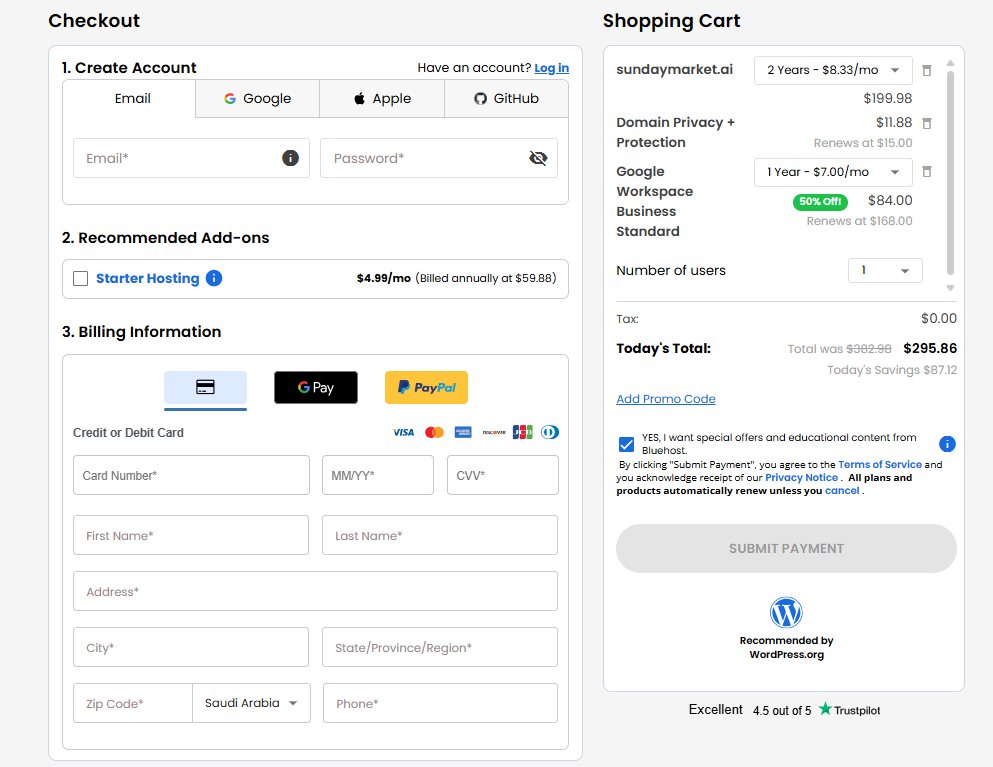
Task: Focus the Card Number field
Action: 191,475
